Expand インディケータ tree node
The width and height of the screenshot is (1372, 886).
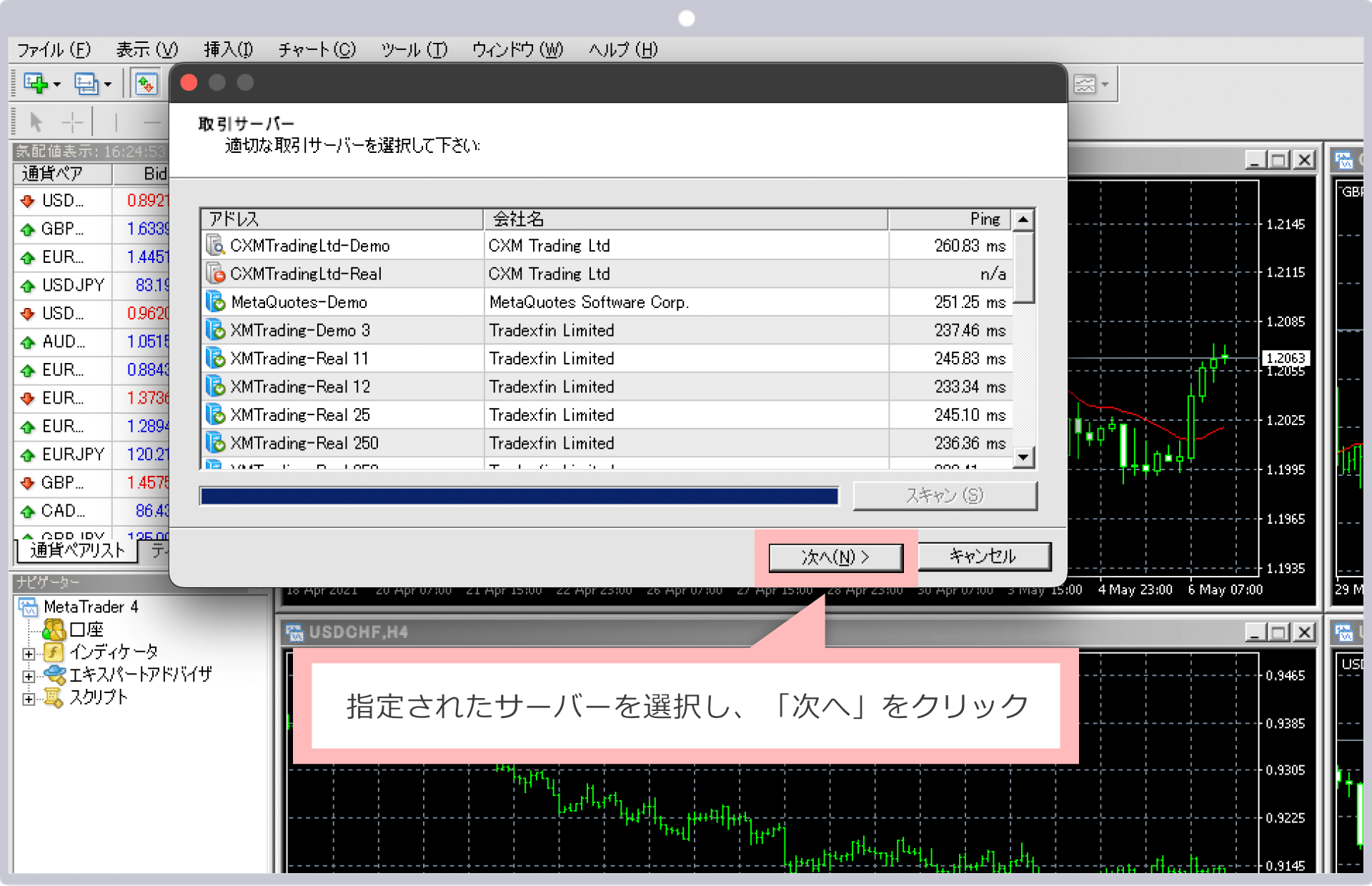[x=29, y=653]
